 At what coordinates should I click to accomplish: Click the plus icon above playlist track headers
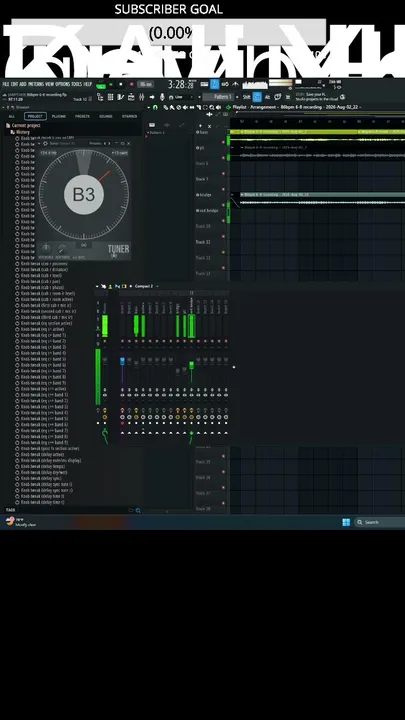pos(200,125)
